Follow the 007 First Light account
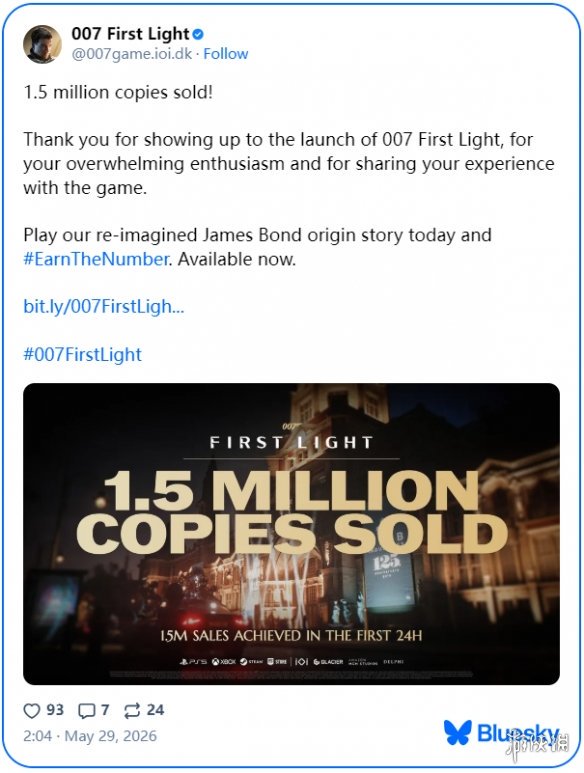The image size is (584, 773). coord(226,54)
